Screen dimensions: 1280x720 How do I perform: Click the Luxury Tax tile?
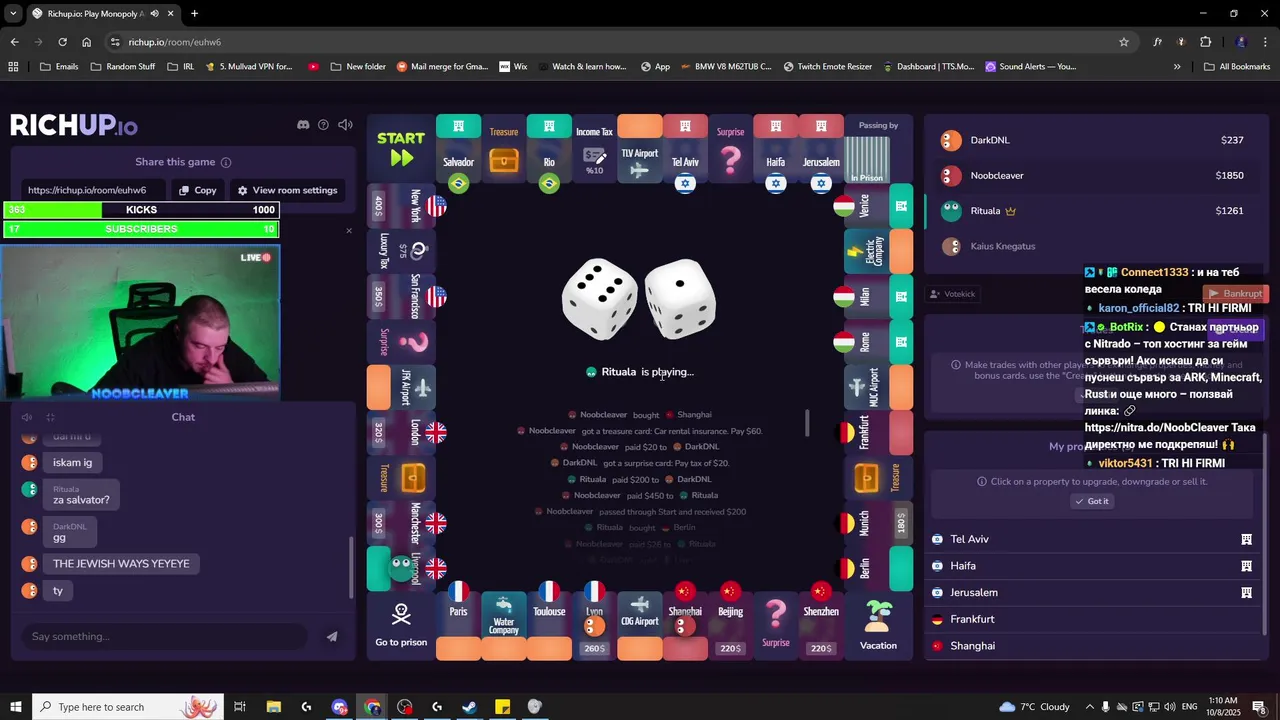[x=402, y=251]
